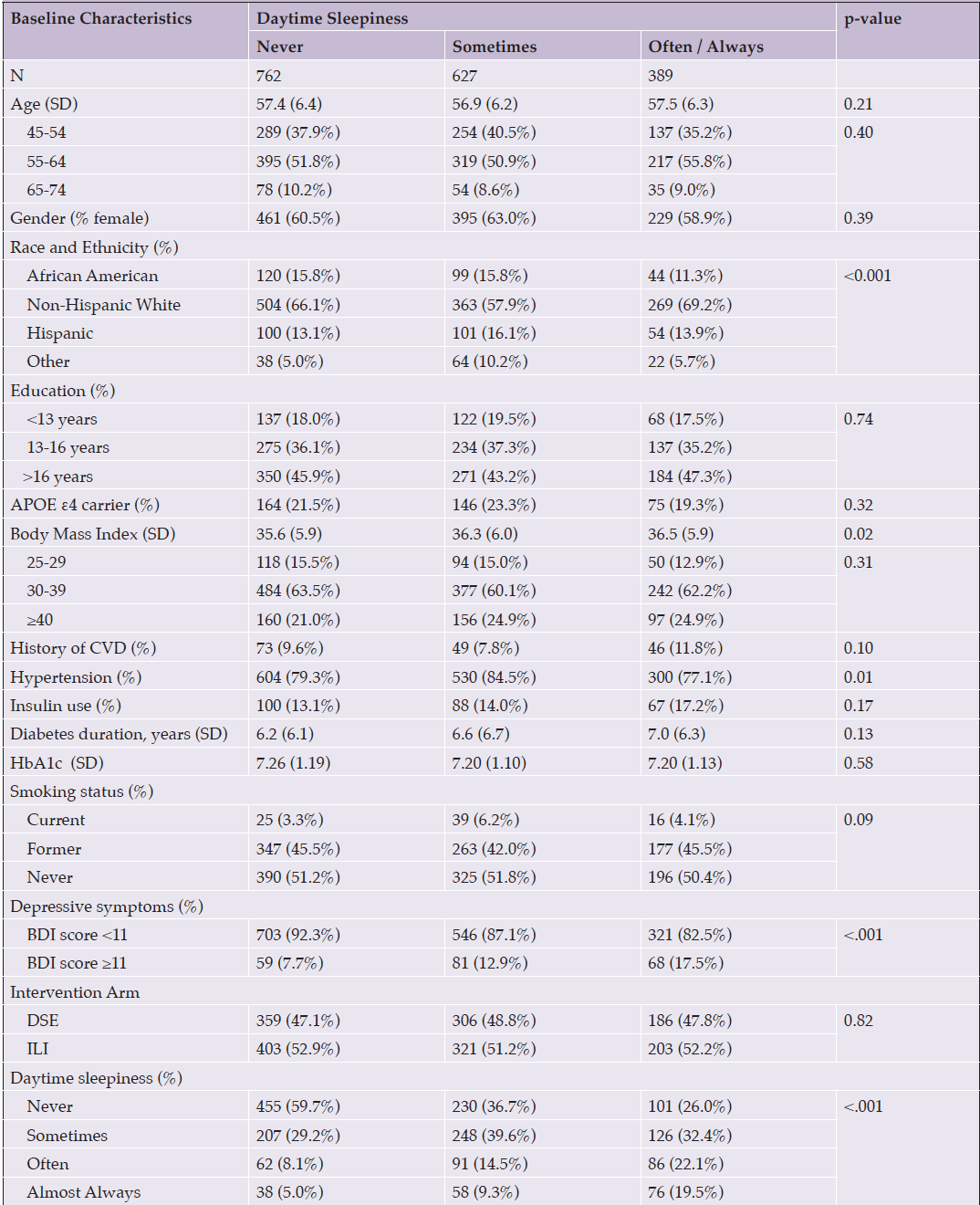Select the Smoking status (%) heading
This screenshot has height=1205, width=980.
click(x=82, y=791)
